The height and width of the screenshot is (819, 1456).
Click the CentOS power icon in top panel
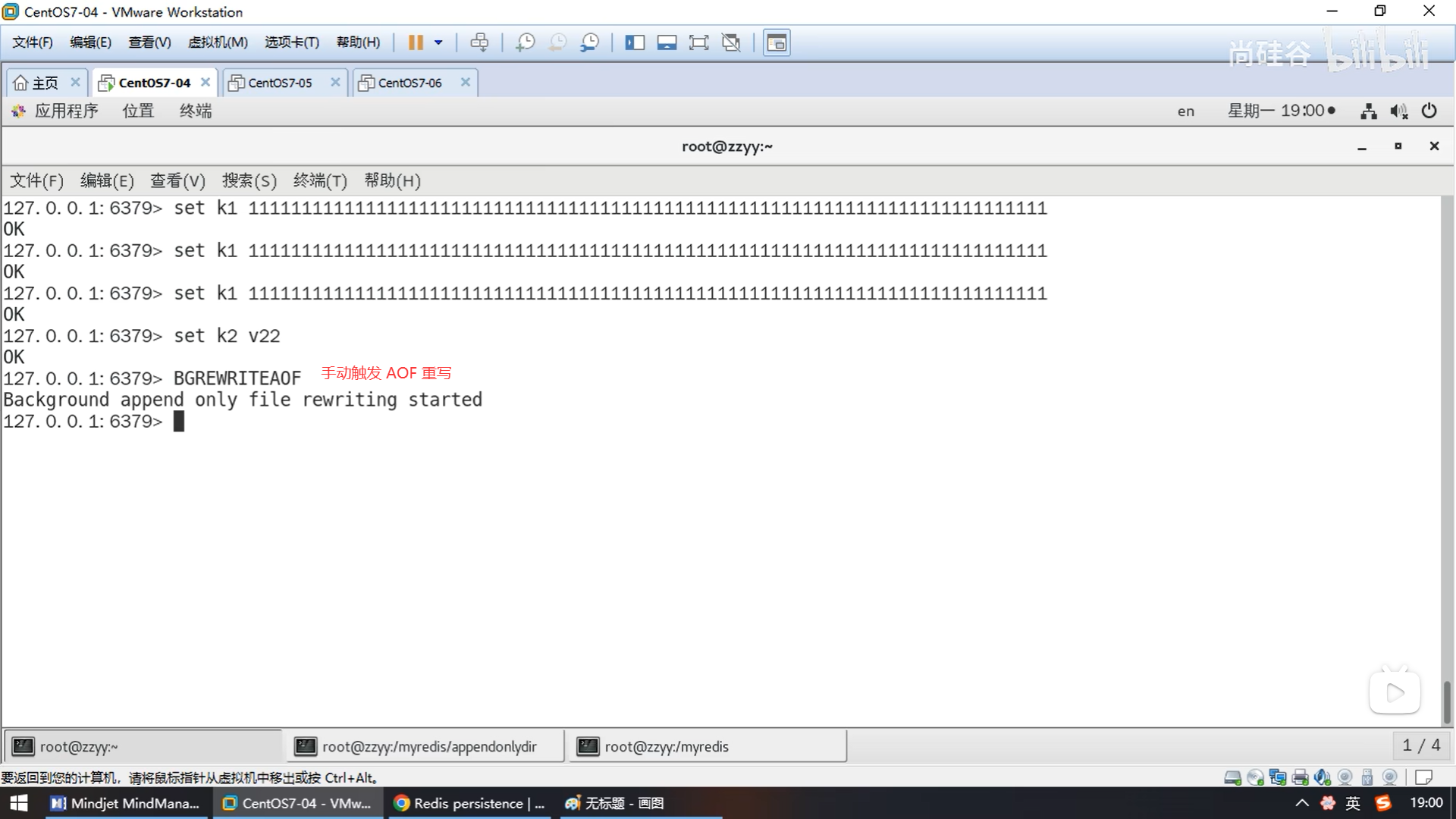pyautogui.click(x=1429, y=111)
